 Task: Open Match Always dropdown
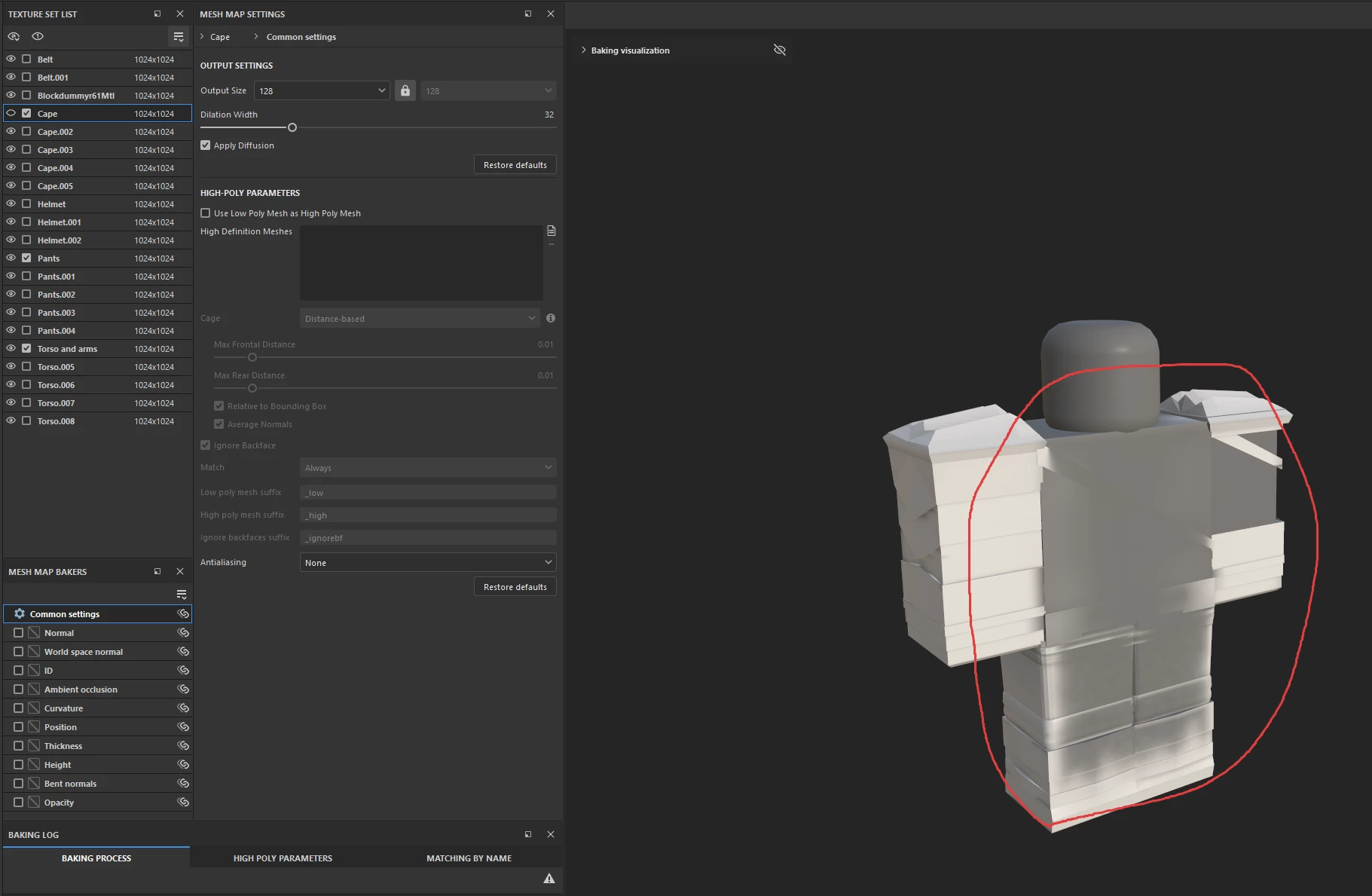coord(428,467)
